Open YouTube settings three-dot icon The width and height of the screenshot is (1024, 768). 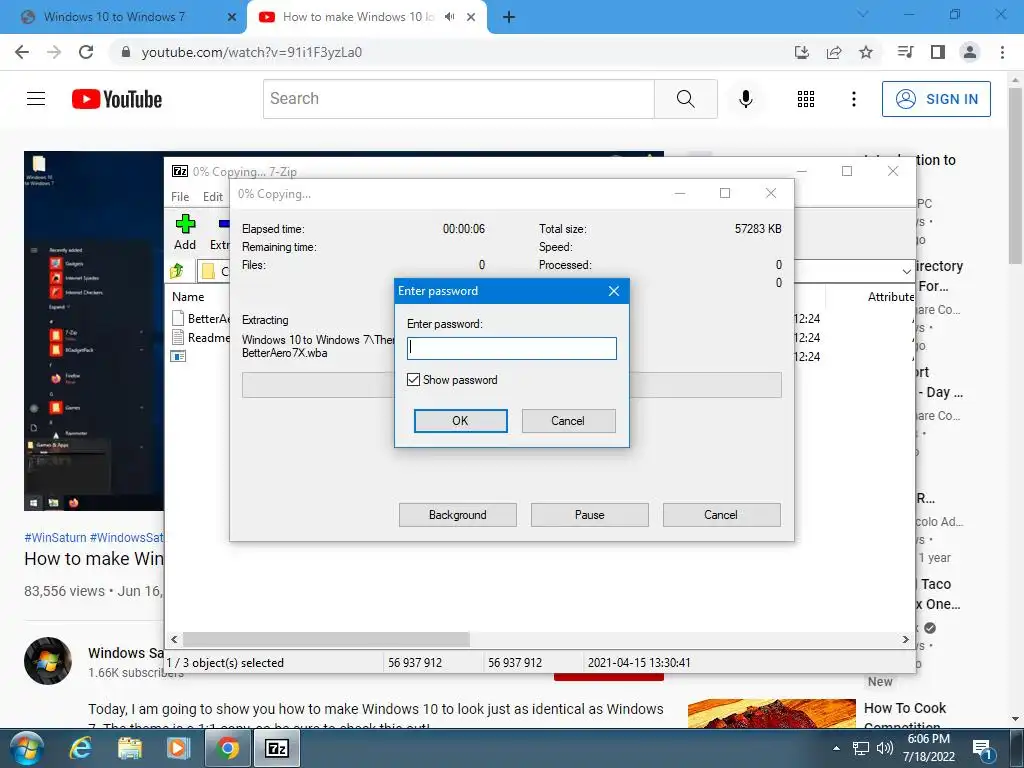[854, 99]
